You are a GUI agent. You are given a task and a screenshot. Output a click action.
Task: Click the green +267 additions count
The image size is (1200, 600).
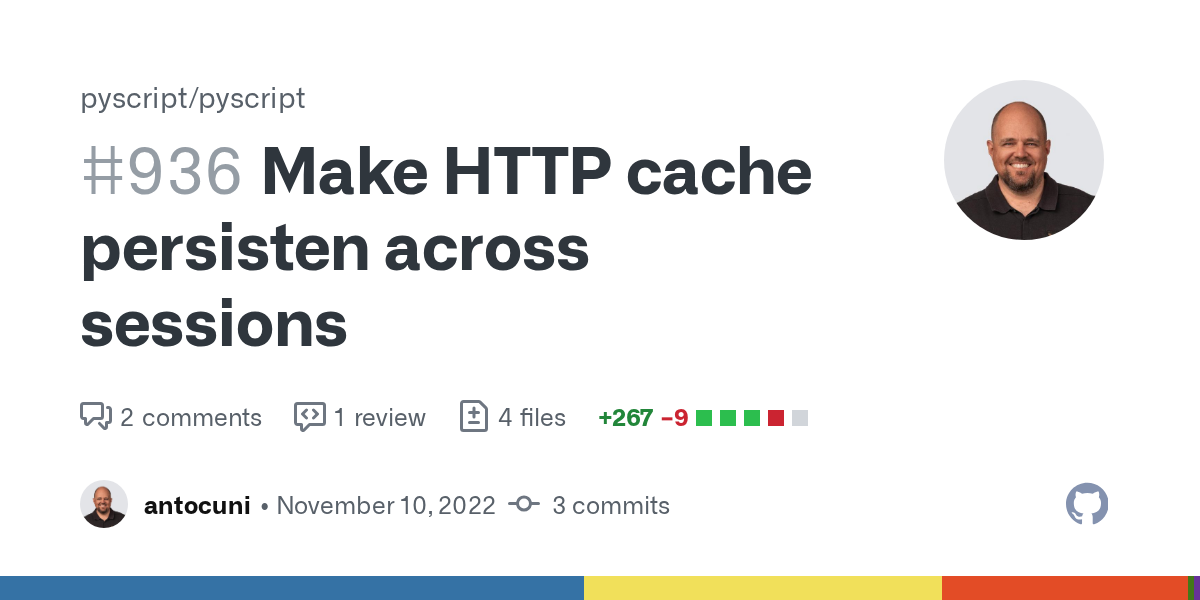(x=625, y=417)
